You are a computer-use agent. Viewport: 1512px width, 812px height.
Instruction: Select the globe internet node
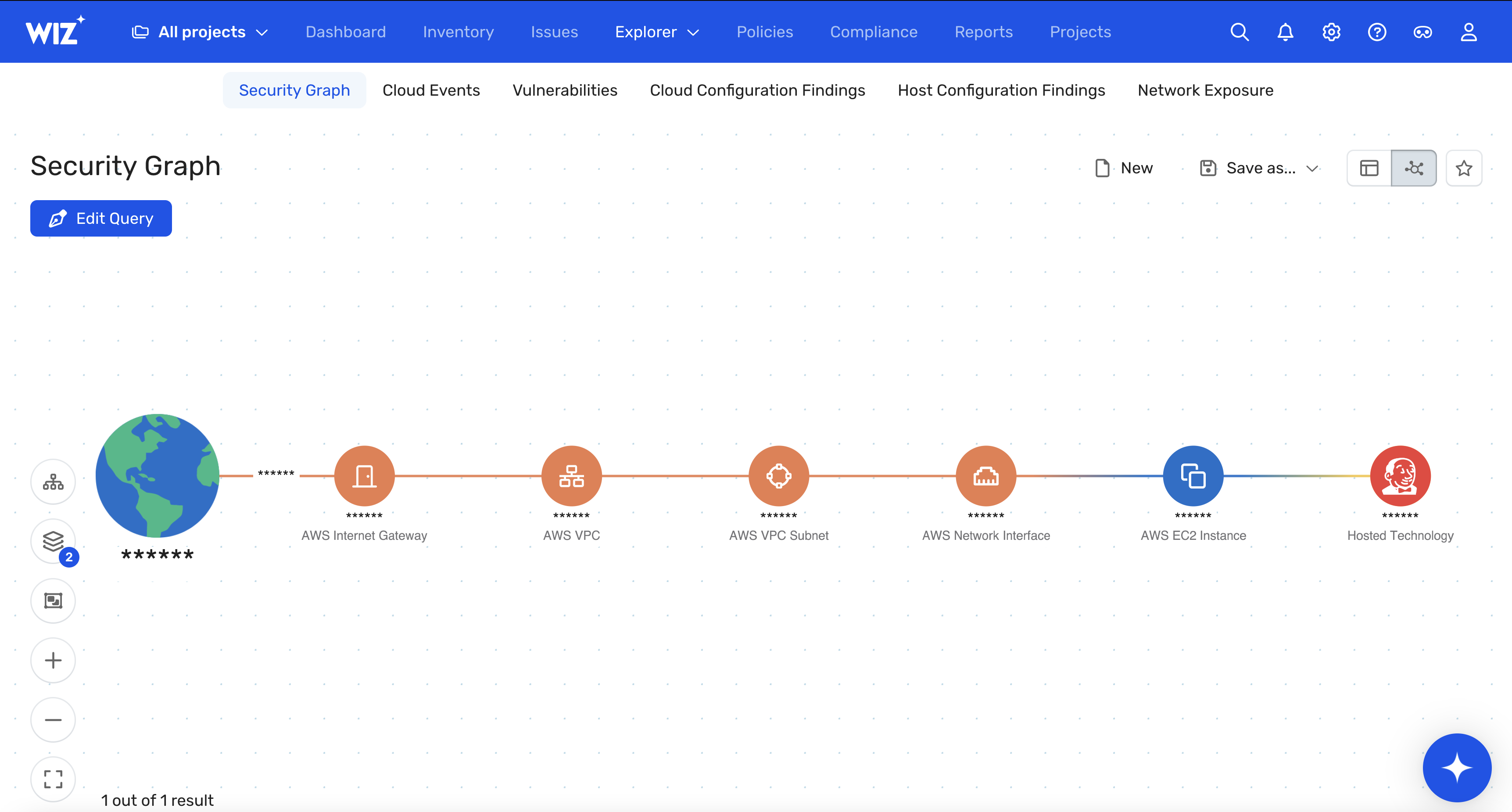tap(158, 476)
